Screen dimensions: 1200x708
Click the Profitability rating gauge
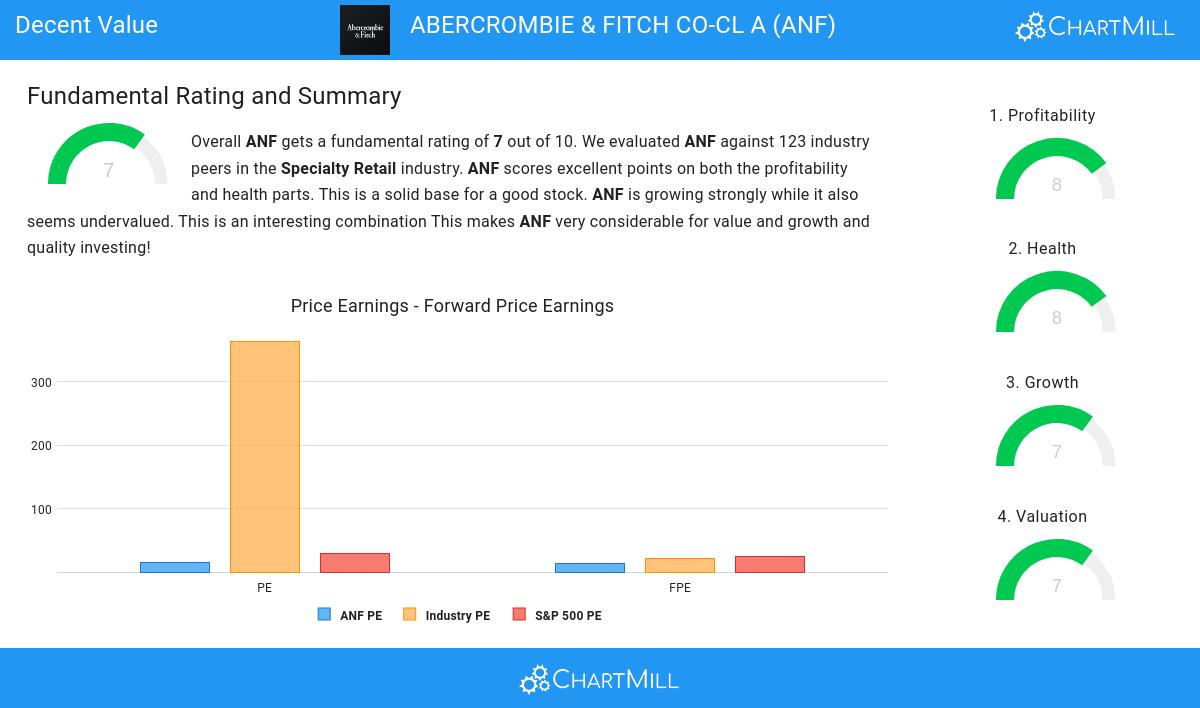[1056, 171]
